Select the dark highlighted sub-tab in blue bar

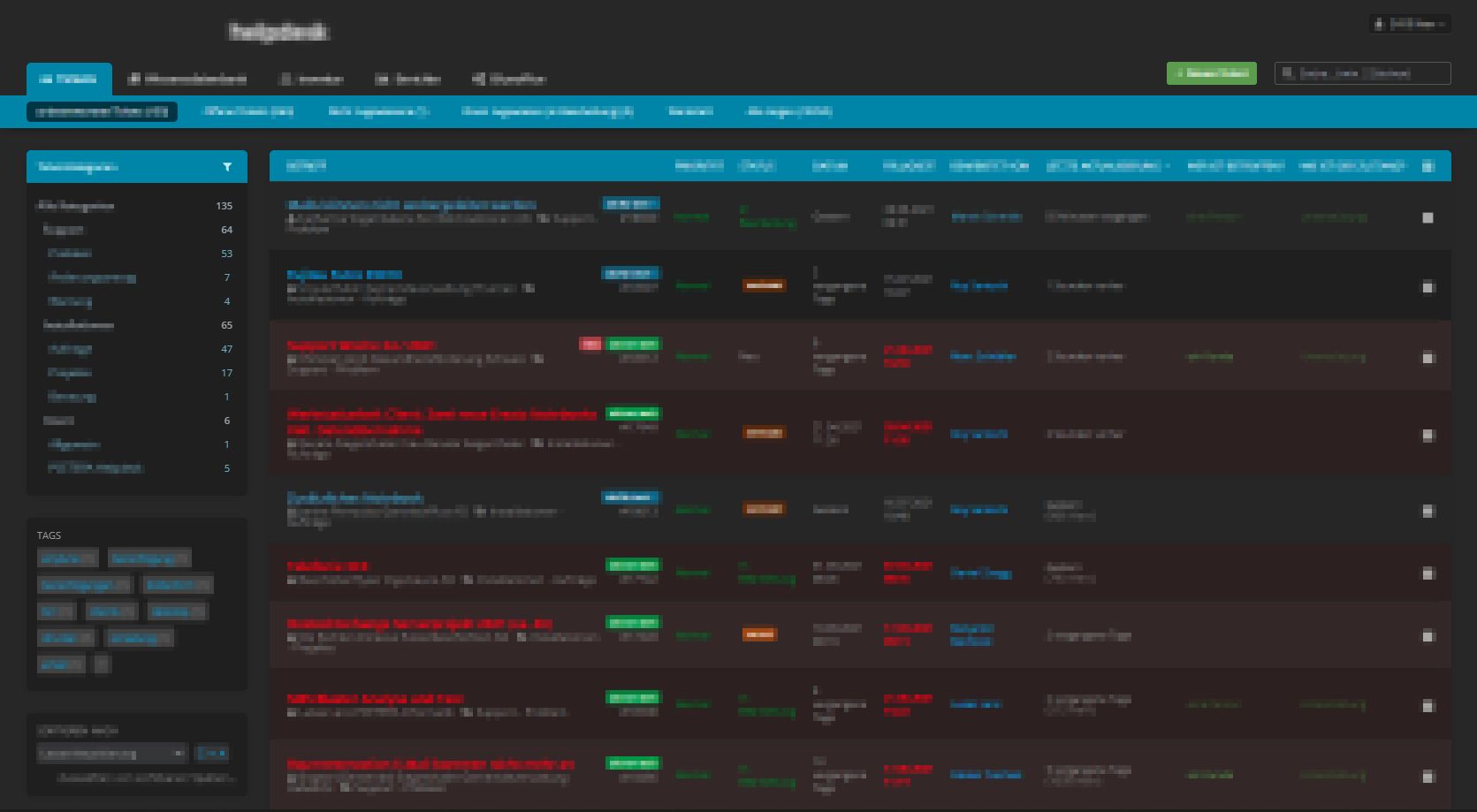103,111
